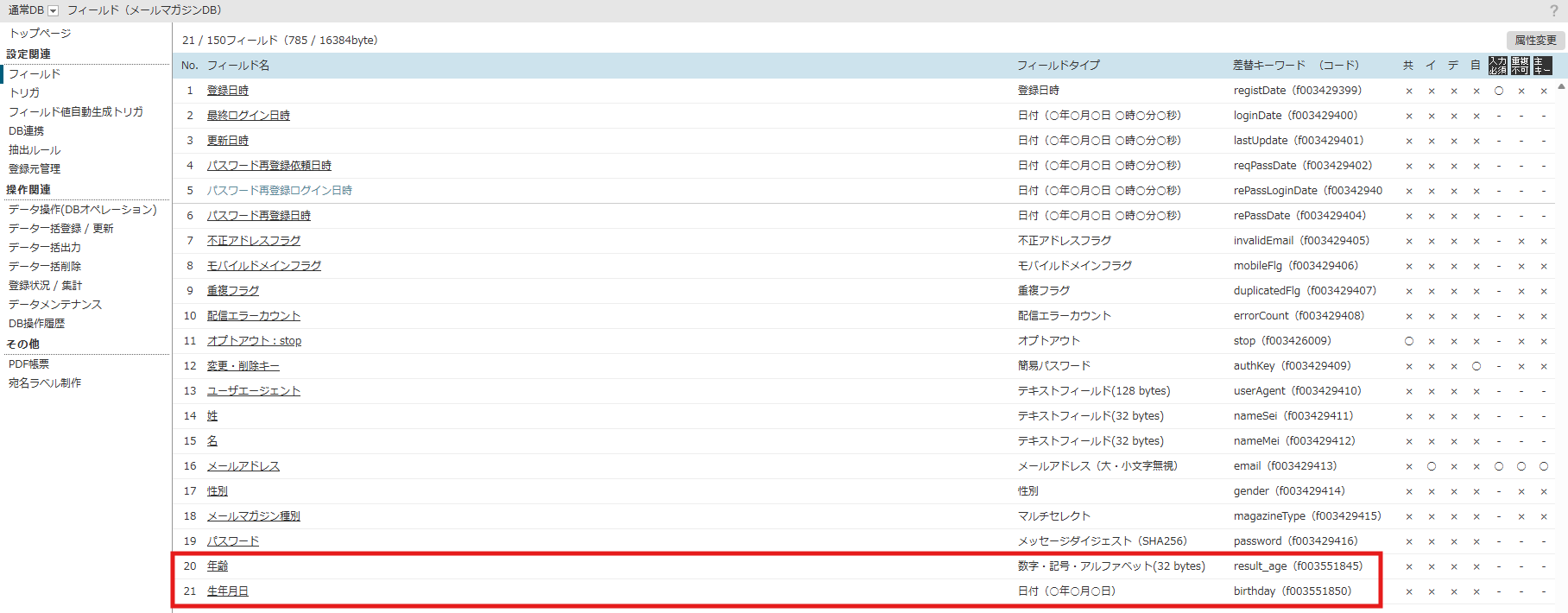Click the イ column header
Screen dimensions: 1568x613
[x=1431, y=66]
